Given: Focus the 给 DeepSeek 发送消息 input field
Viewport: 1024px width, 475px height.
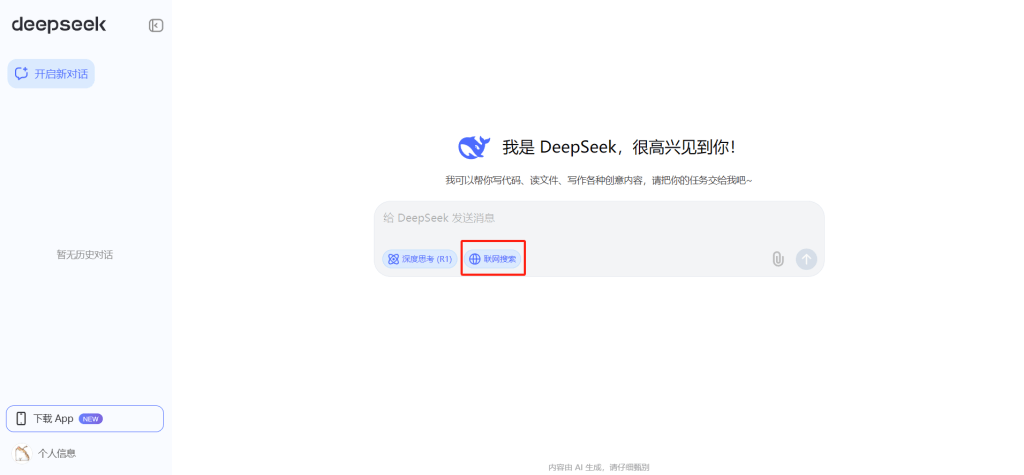Looking at the screenshot, I should pyautogui.click(x=599, y=218).
